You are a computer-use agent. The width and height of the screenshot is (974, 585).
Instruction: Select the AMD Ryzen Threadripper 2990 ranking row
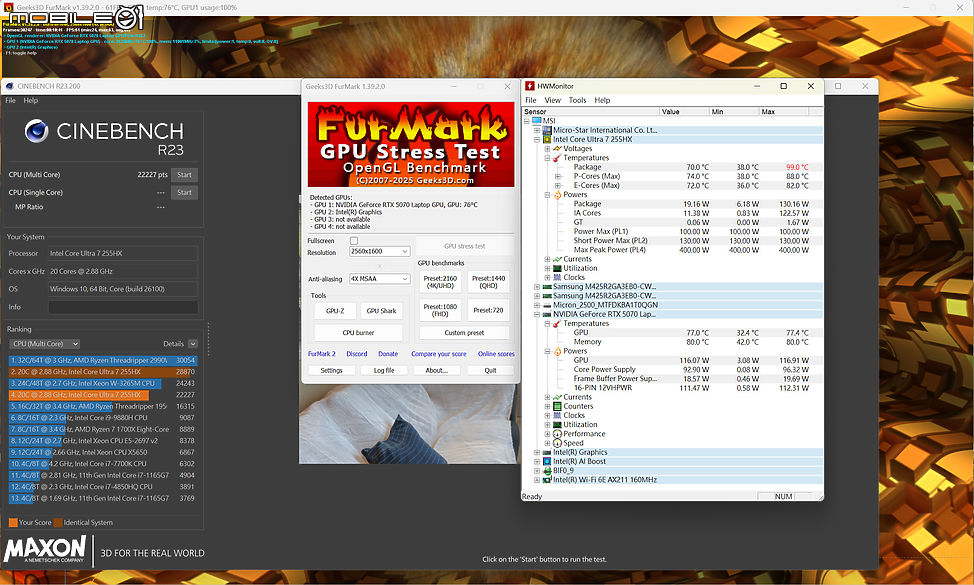(x=103, y=360)
